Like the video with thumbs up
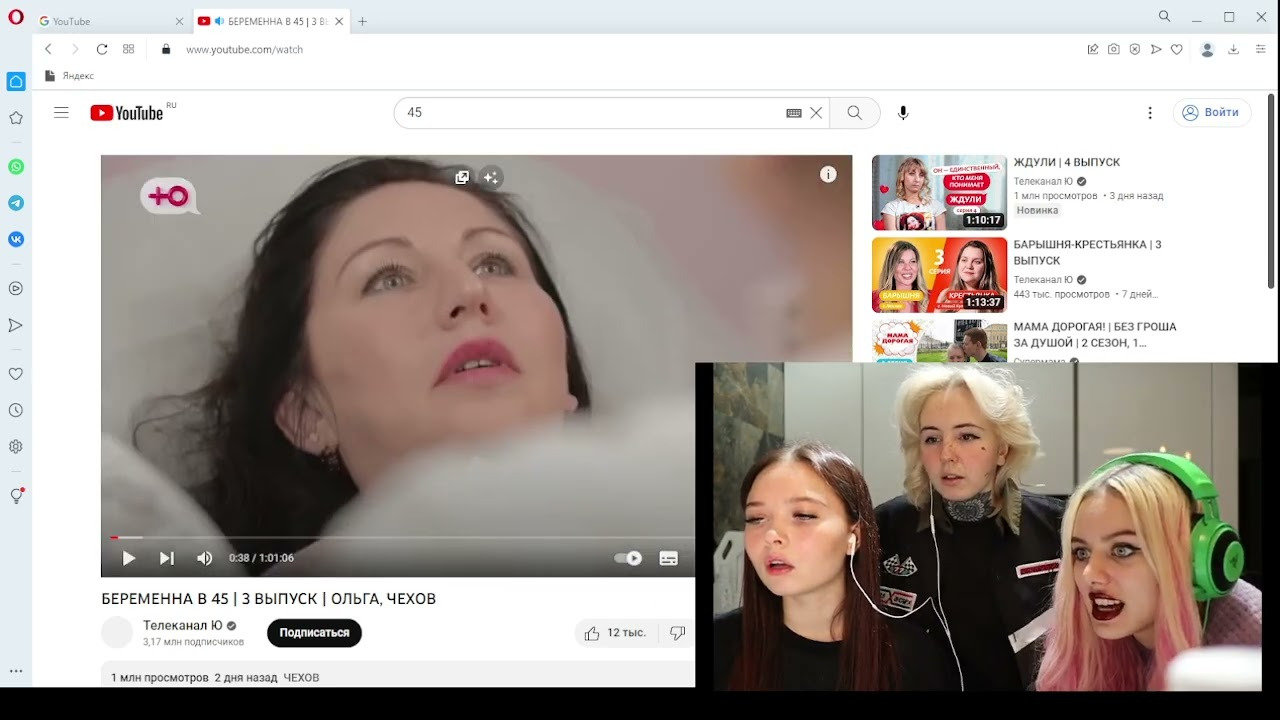 click(592, 633)
